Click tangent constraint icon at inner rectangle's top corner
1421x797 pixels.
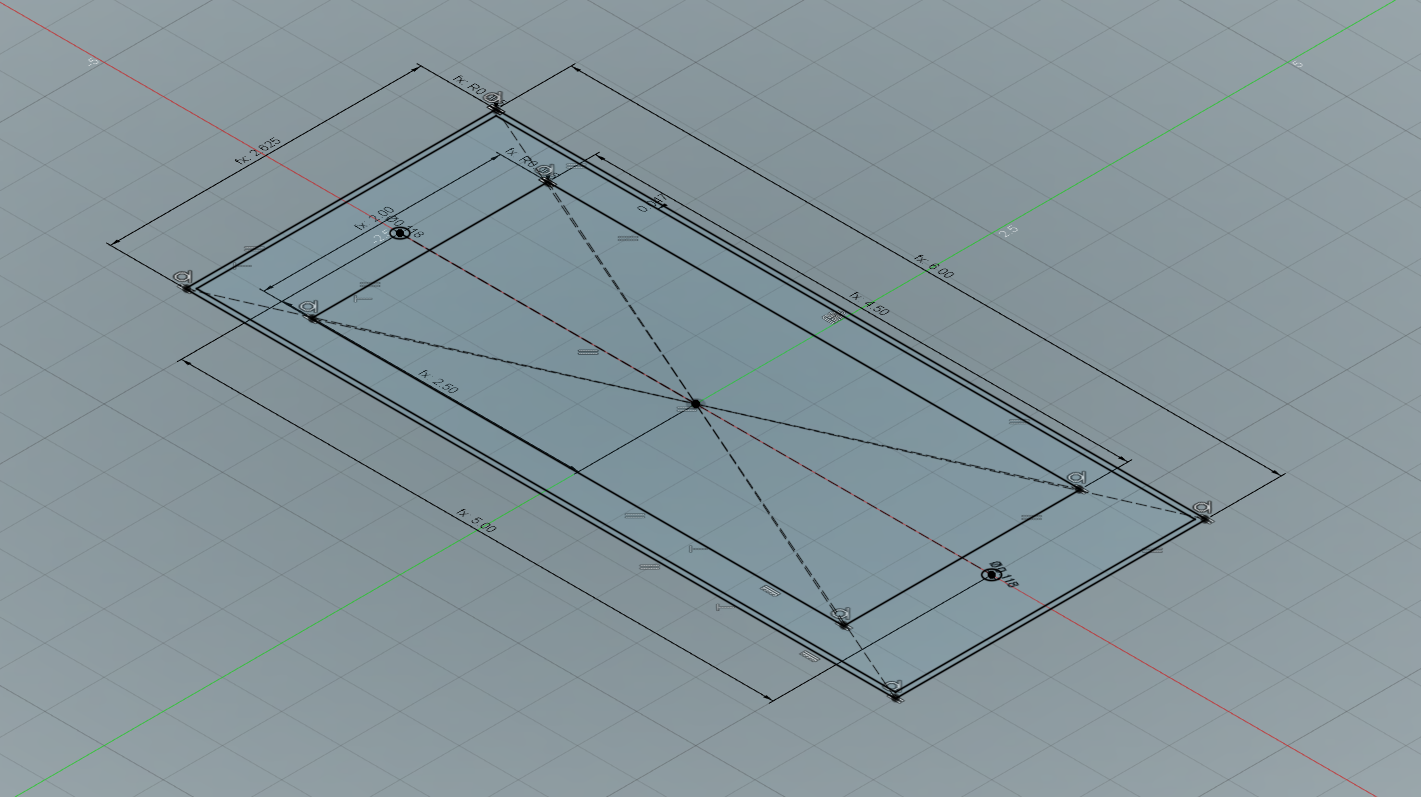(x=546, y=170)
